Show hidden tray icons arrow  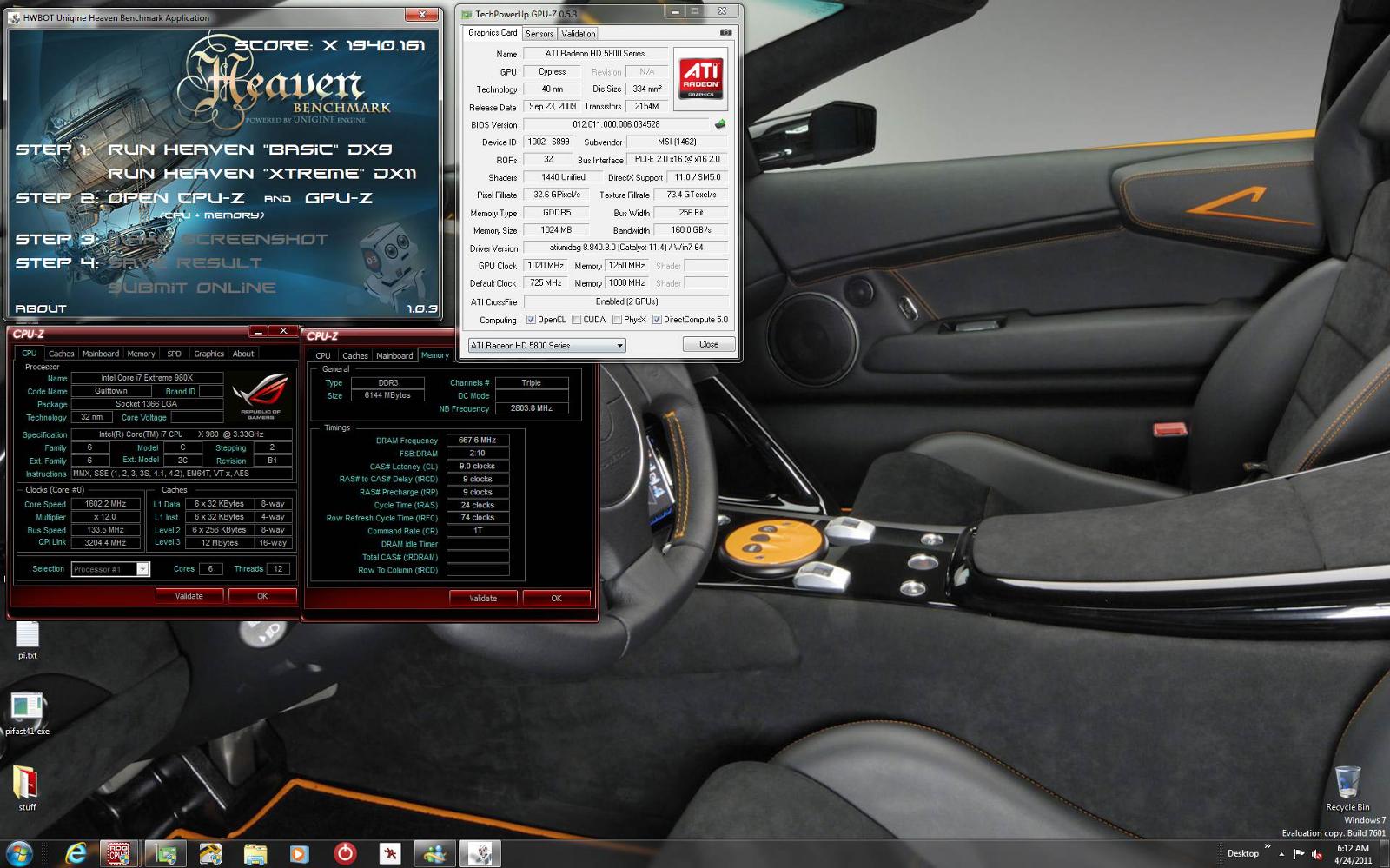[1281, 855]
